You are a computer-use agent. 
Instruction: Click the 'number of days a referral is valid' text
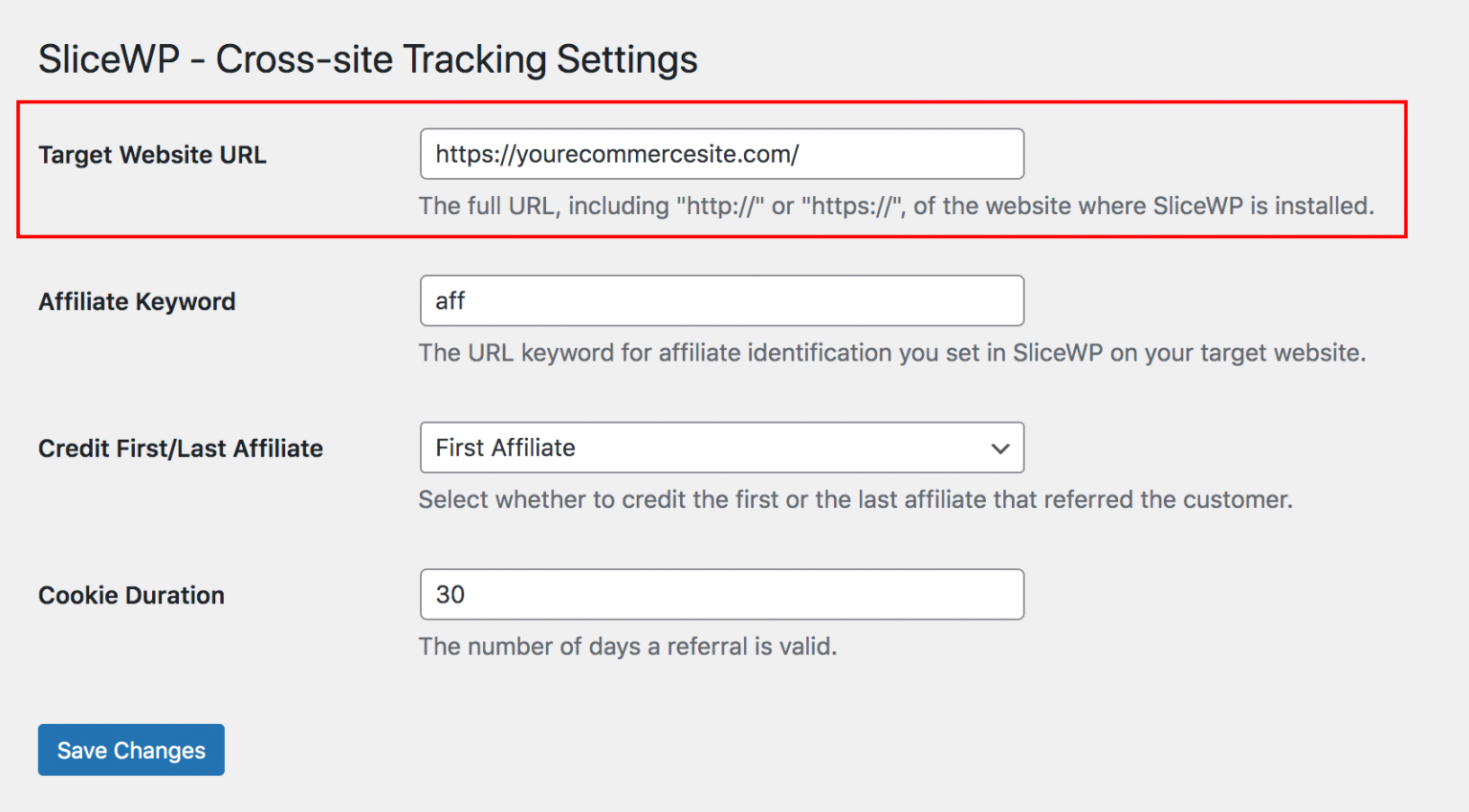(x=627, y=647)
